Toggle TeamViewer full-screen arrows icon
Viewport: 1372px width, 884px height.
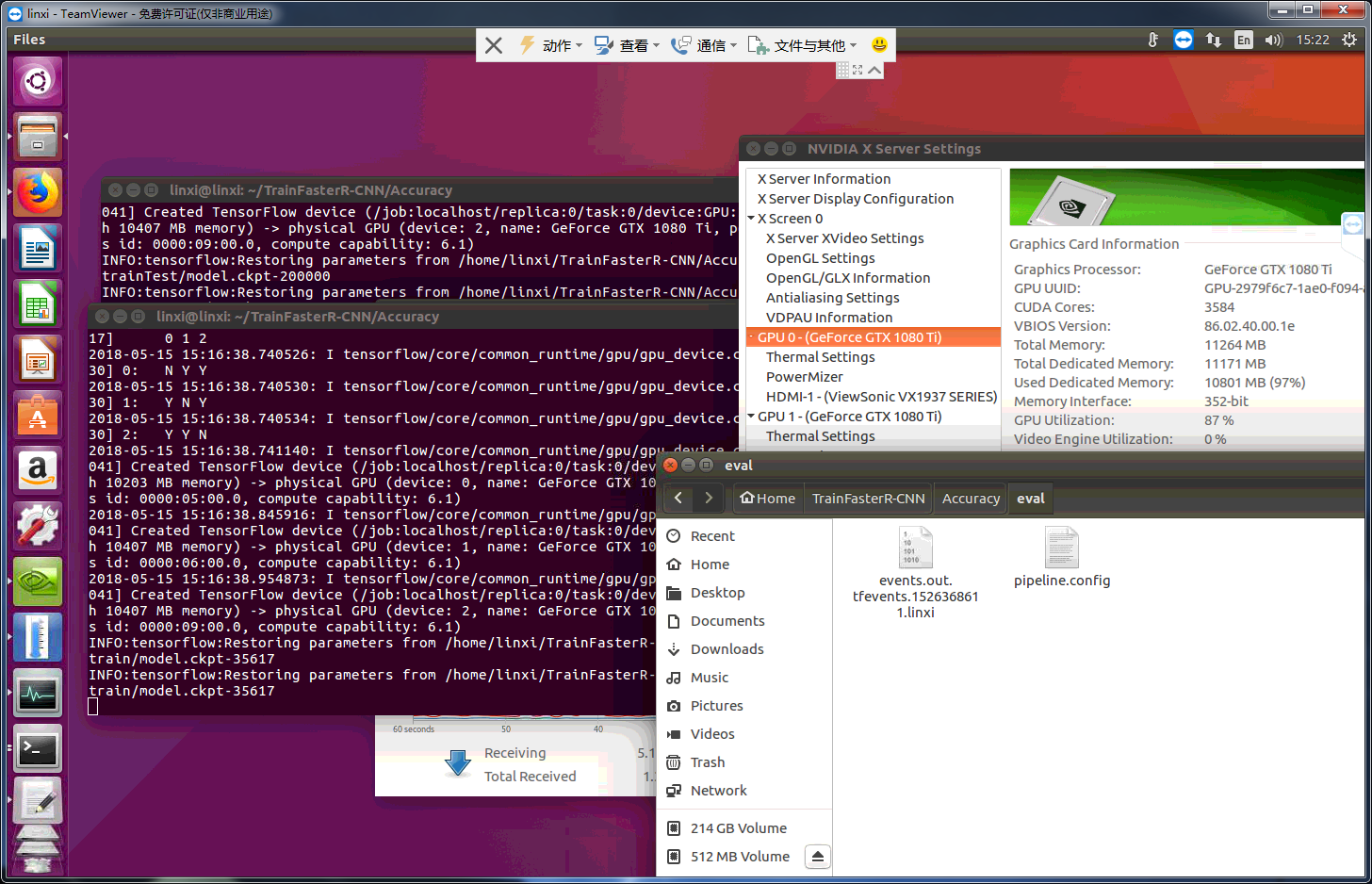[857, 70]
